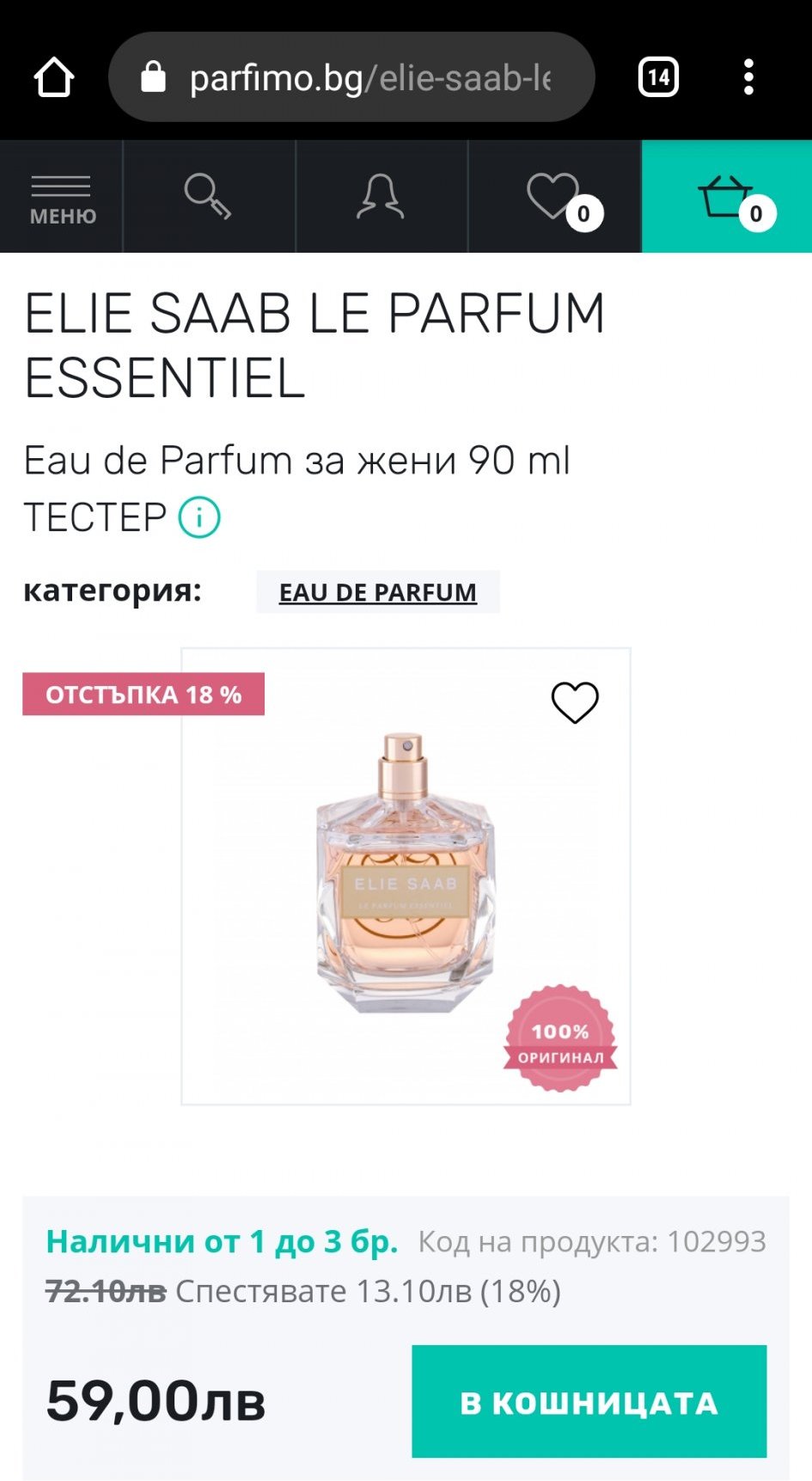
Task: Click the ELIE SAAB LE PARFUM title
Action: point(314,346)
